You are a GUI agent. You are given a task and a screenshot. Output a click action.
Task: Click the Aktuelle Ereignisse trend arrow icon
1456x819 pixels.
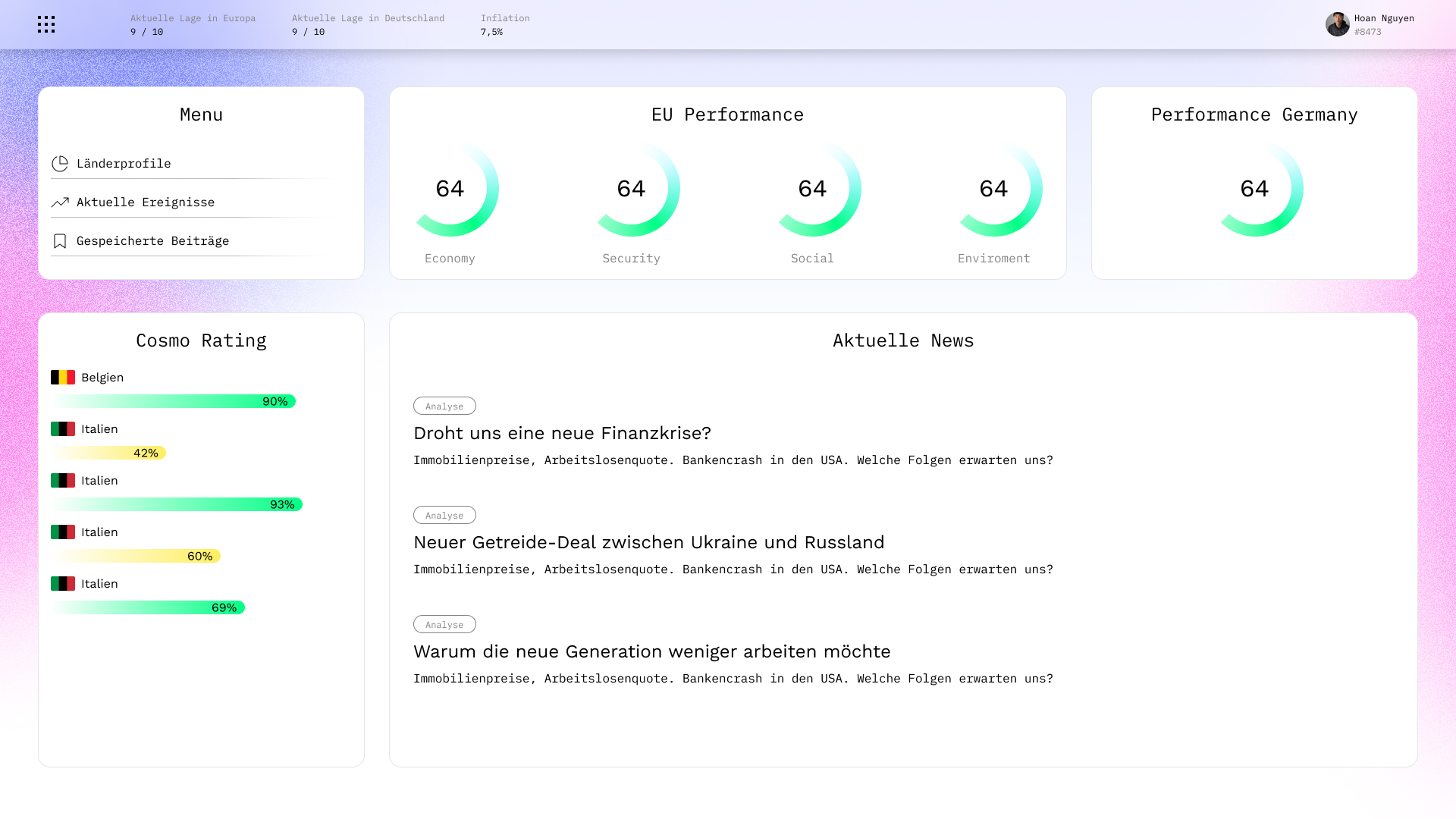click(60, 202)
